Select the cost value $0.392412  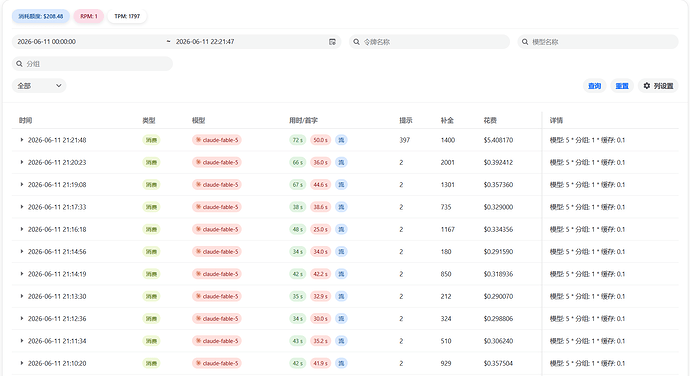(x=498, y=162)
